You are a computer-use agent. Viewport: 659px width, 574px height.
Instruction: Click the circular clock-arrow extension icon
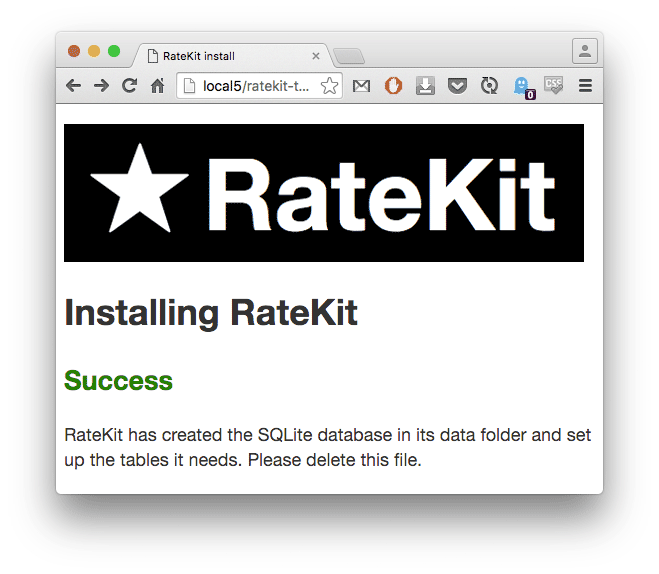click(489, 86)
